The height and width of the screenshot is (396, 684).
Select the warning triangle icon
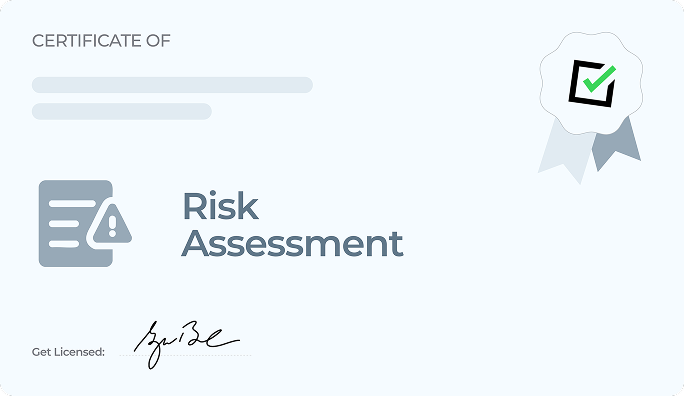(112, 224)
